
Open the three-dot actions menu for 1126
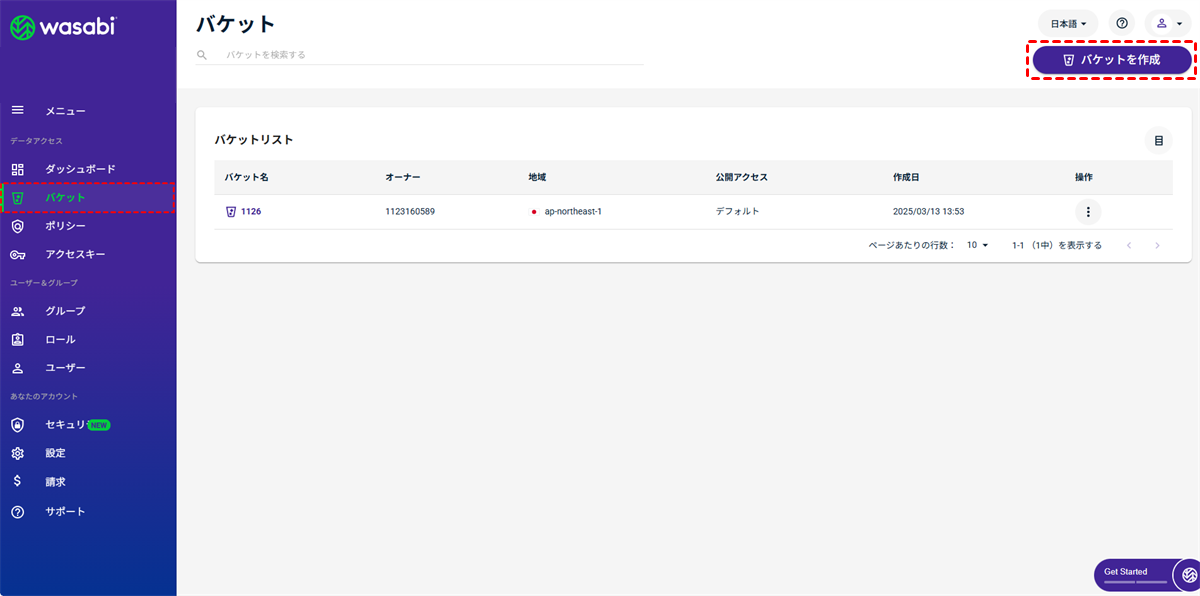tap(1088, 212)
